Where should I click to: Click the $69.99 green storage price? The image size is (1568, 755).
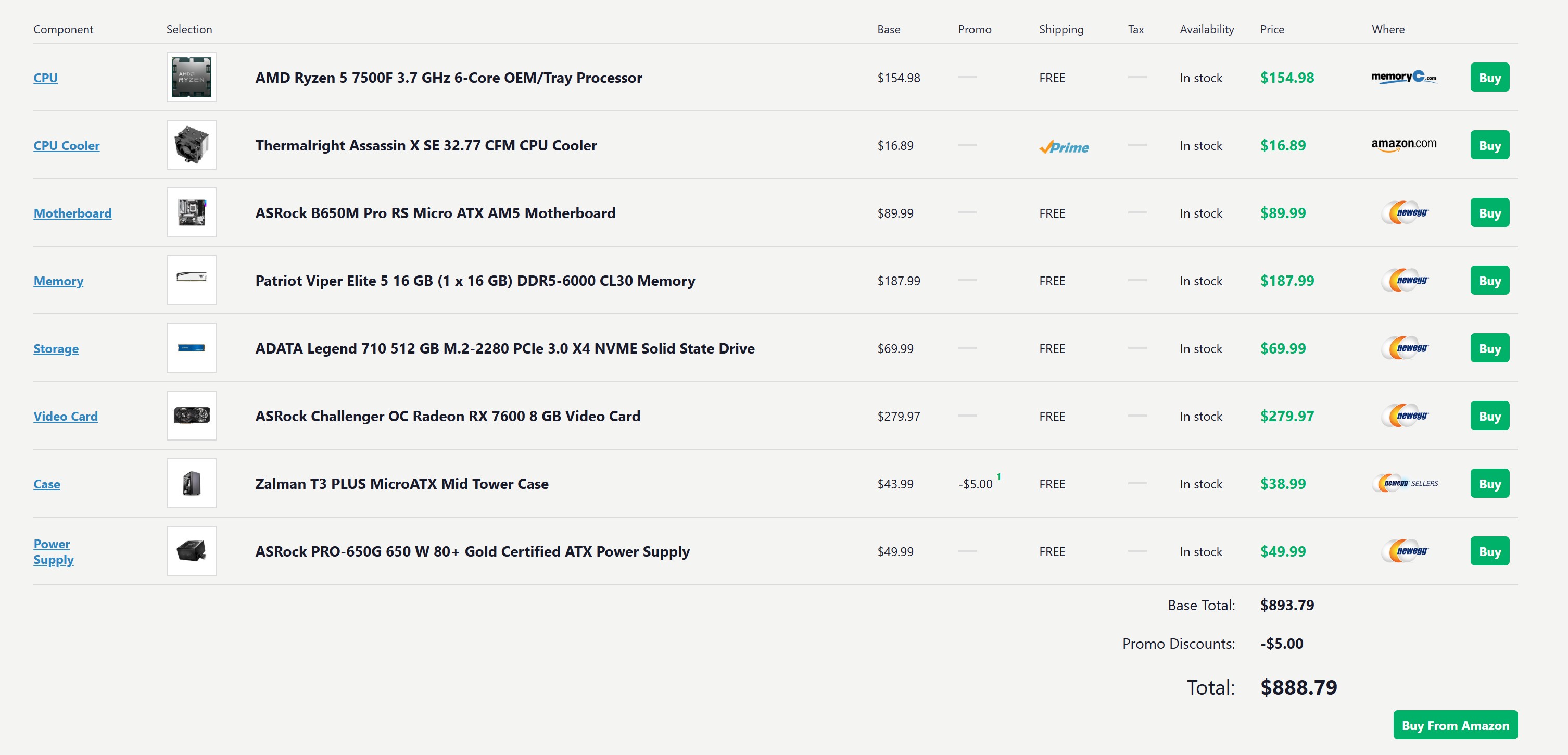click(1283, 348)
